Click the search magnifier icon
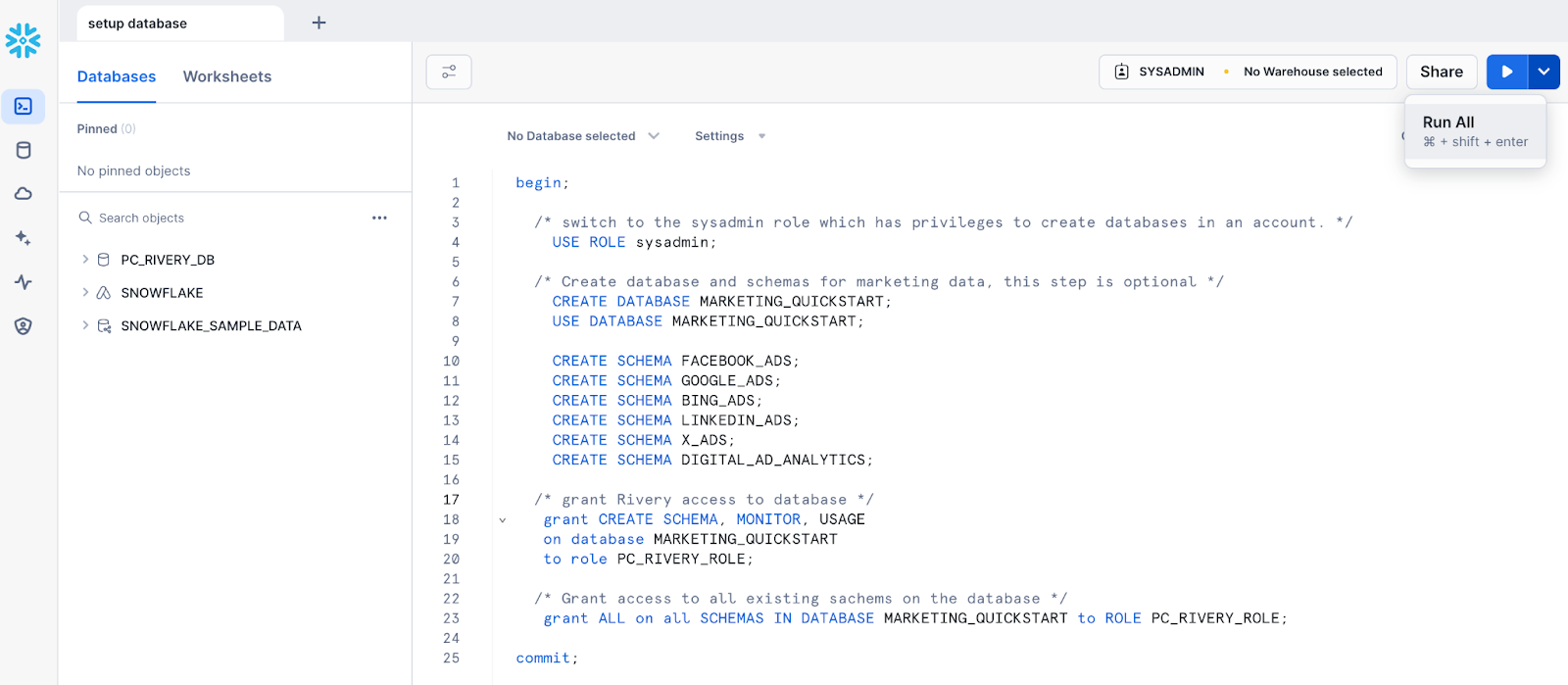This screenshot has width=1568, height=685. pos(85,218)
